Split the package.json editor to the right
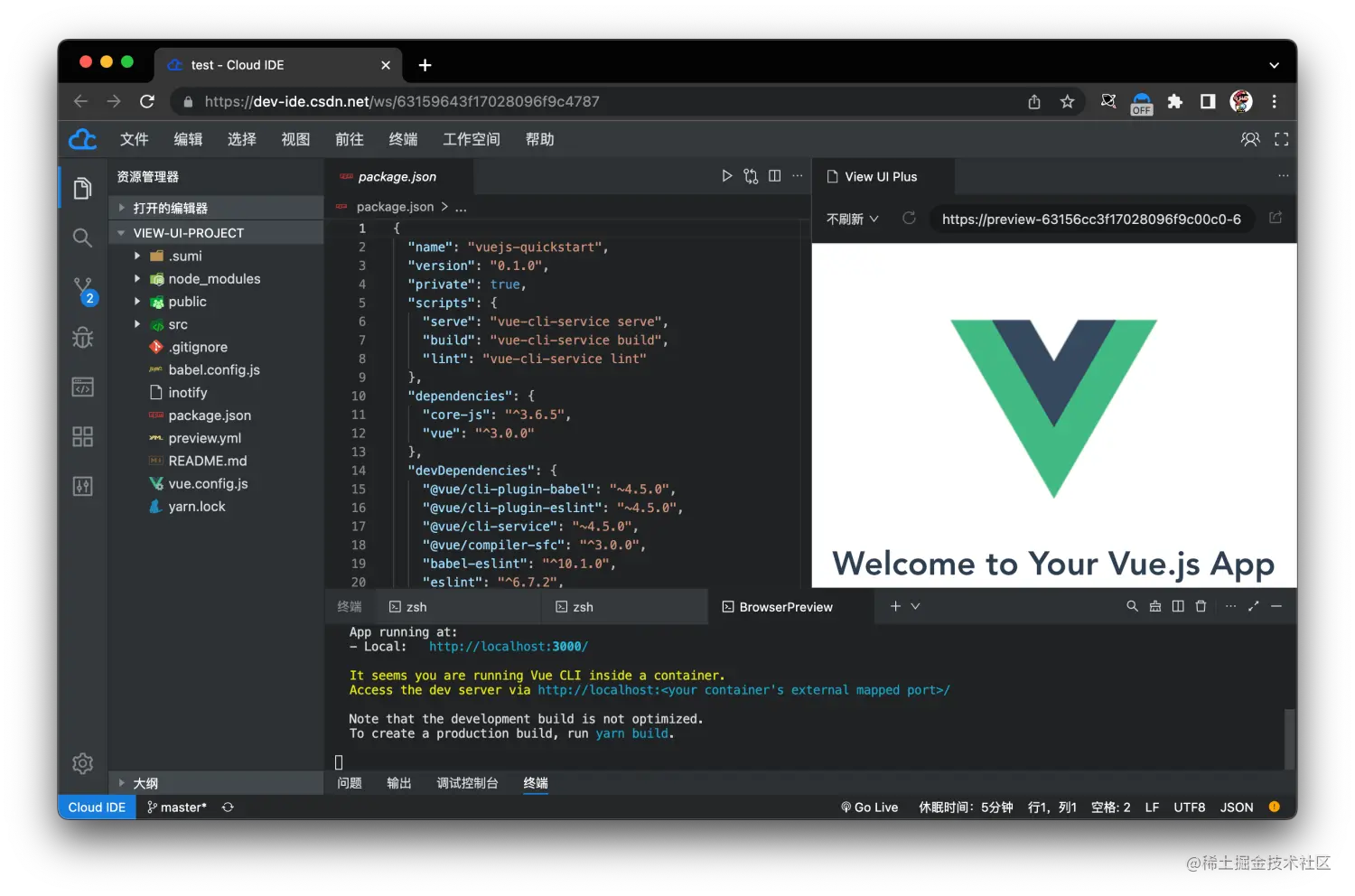 pyautogui.click(x=774, y=176)
